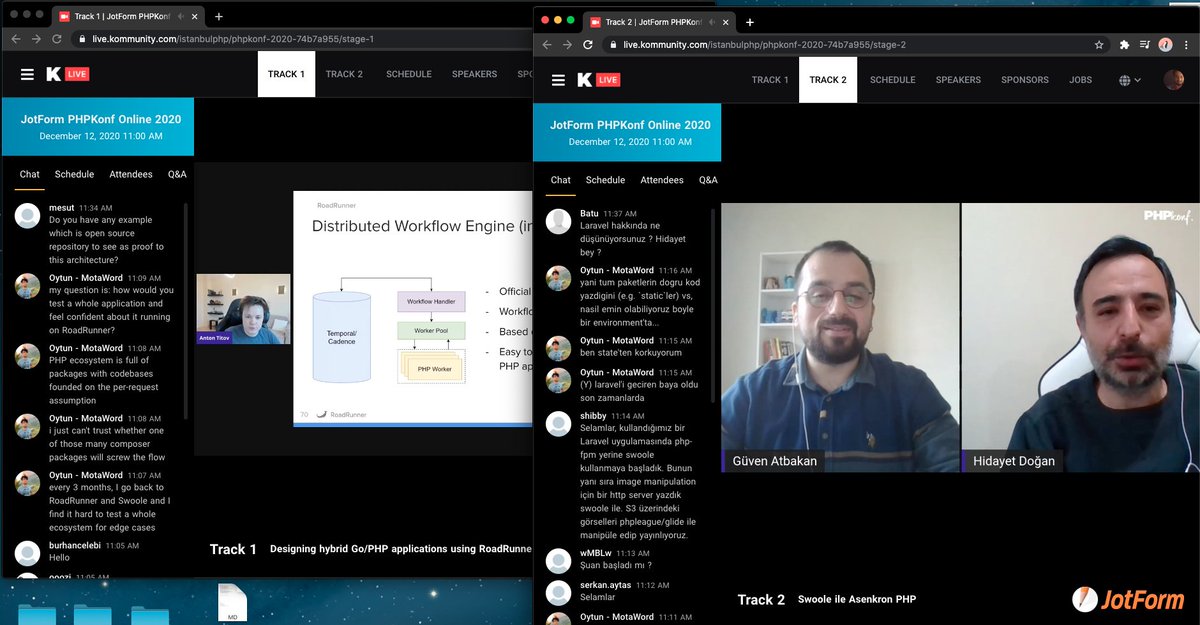The width and height of the screenshot is (1200, 625).
Task: Switch to Chat tab in Track 2 sidebar
Action: (x=561, y=180)
